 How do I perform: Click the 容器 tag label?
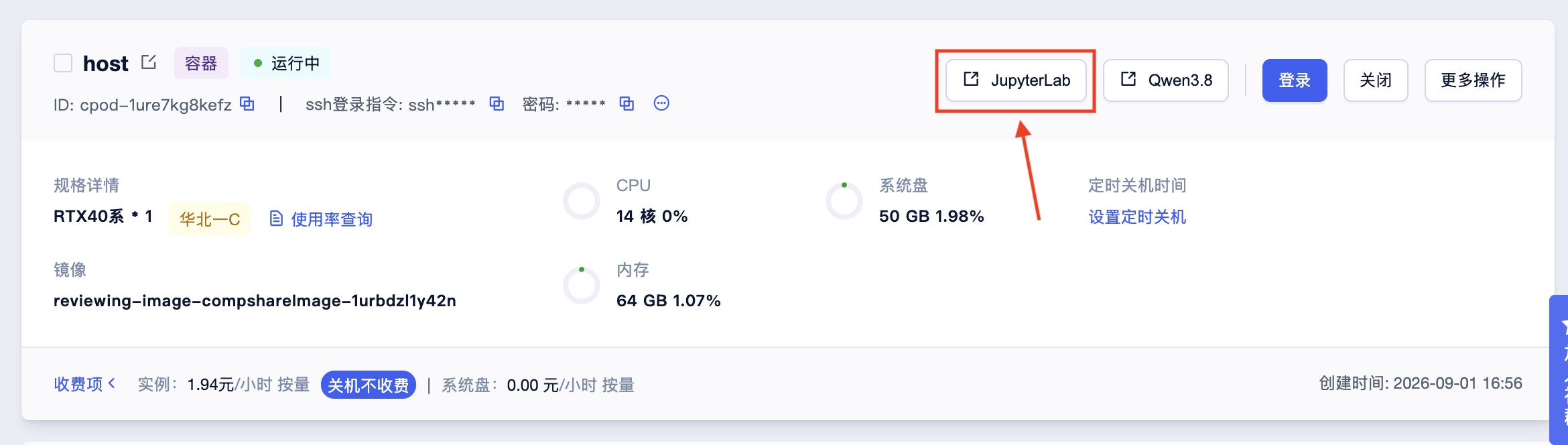[x=201, y=63]
